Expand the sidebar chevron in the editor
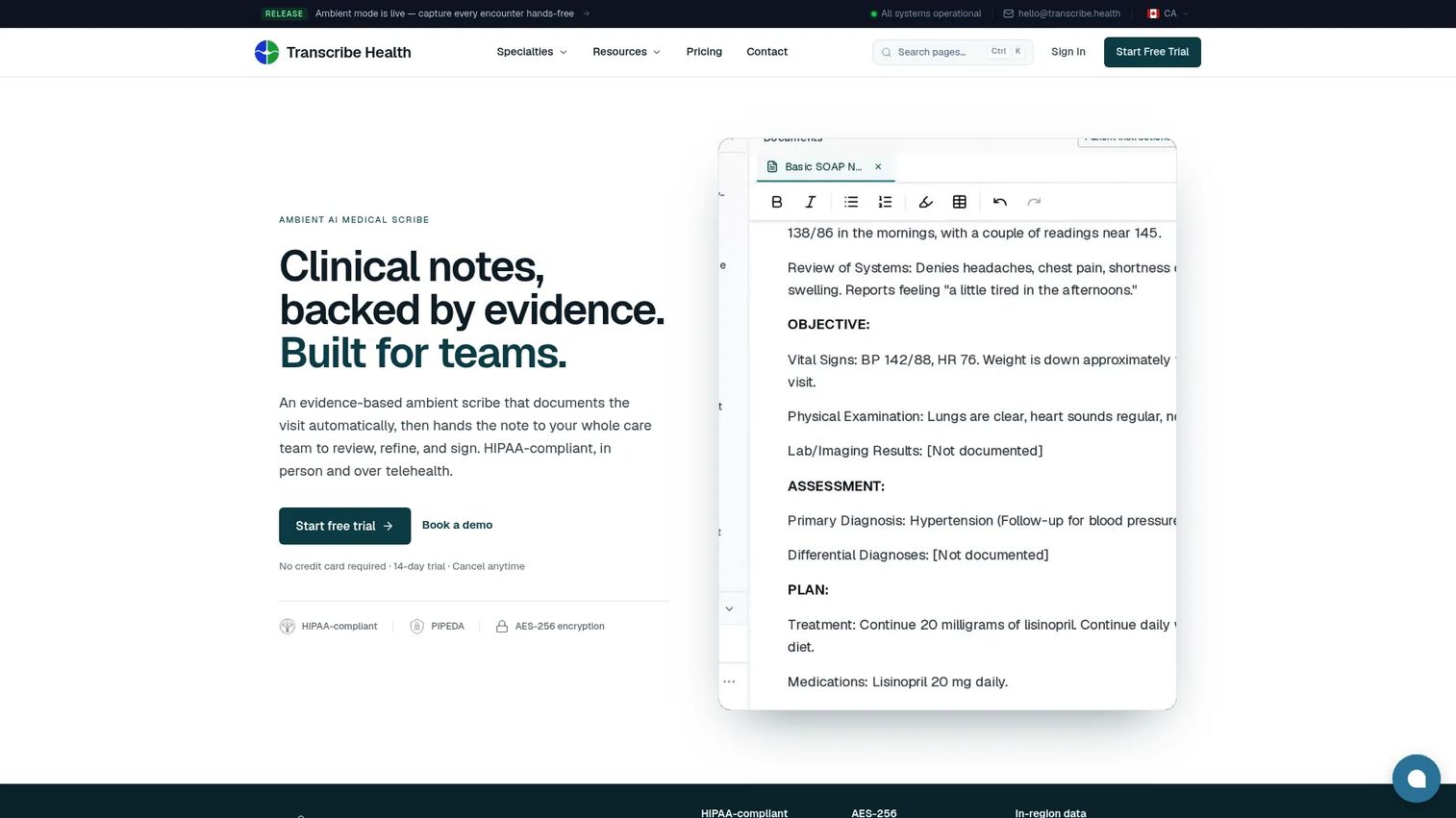This screenshot has width=1456, height=818. [x=729, y=608]
